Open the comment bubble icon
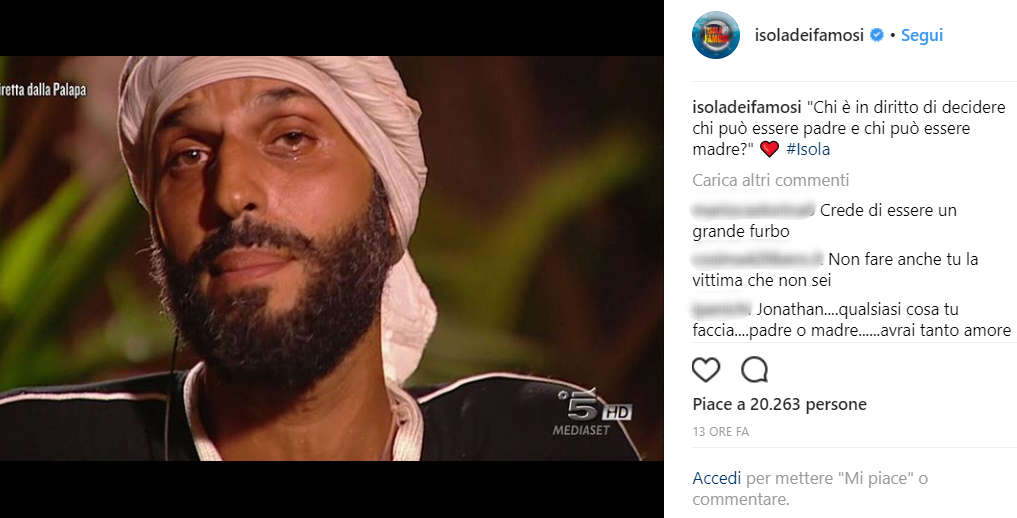Screen dimensions: 1017x518 754,370
